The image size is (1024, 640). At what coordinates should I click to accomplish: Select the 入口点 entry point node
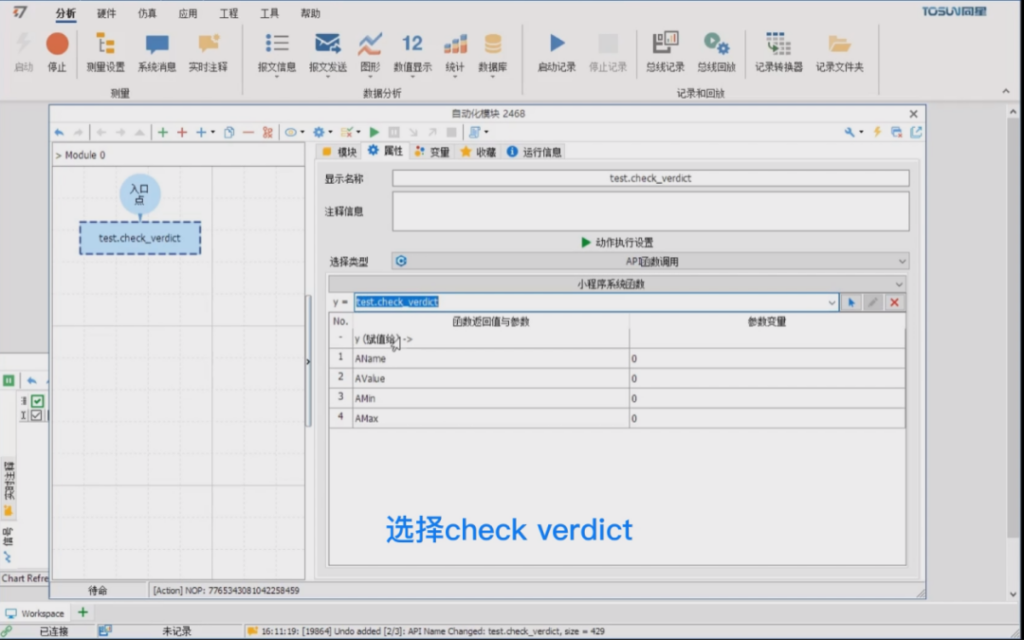[x=140, y=194]
